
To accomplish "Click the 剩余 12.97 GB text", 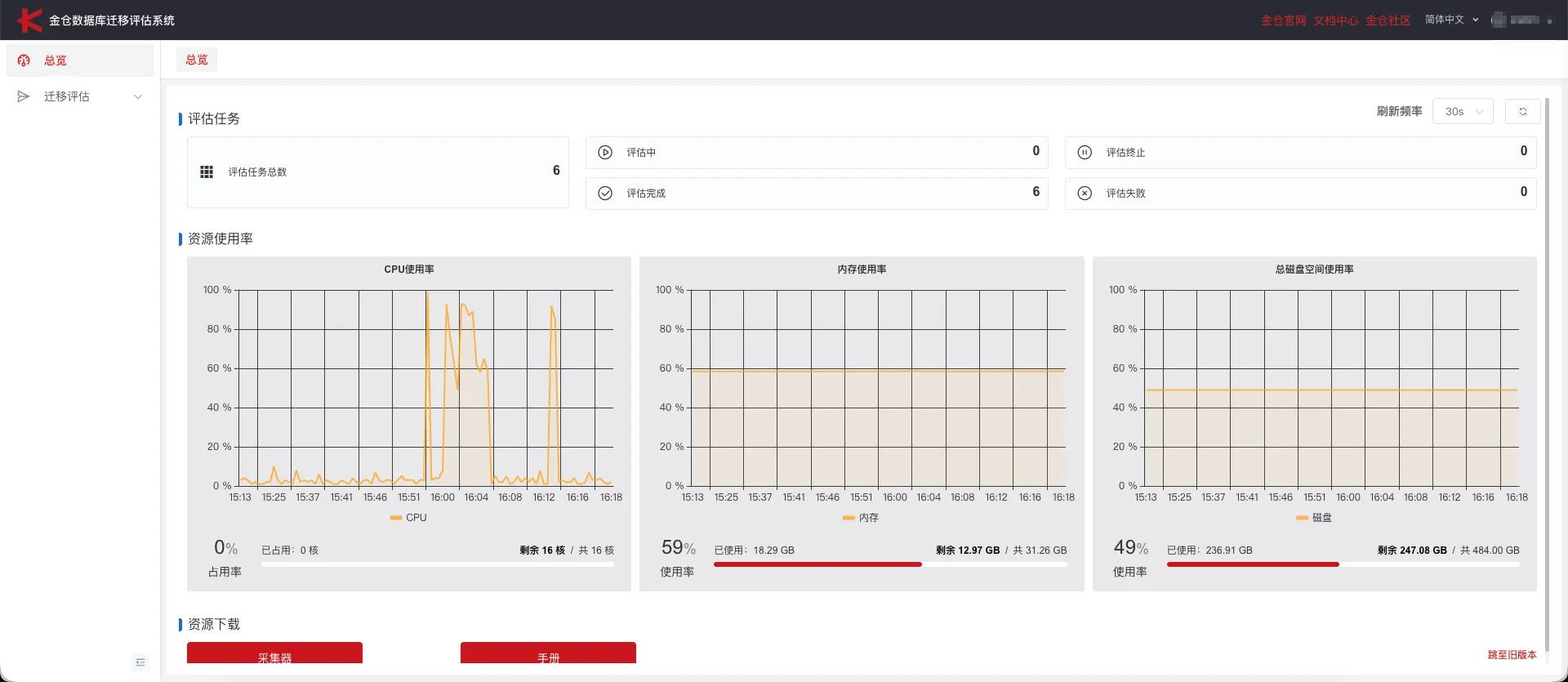I will 968,551.
